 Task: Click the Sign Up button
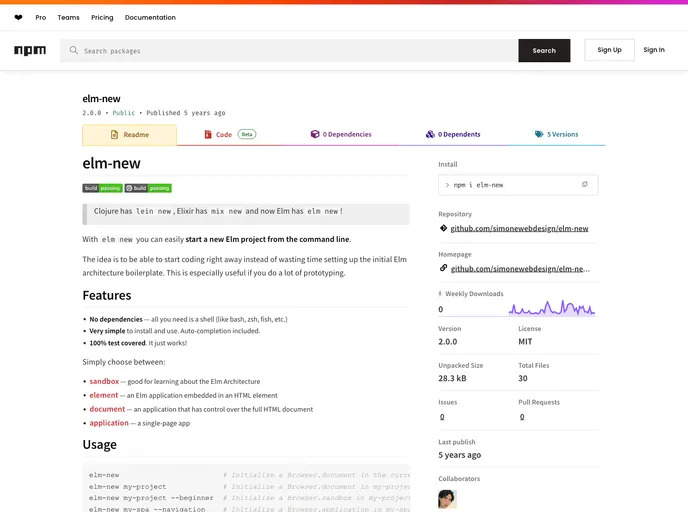pyautogui.click(x=609, y=50)
